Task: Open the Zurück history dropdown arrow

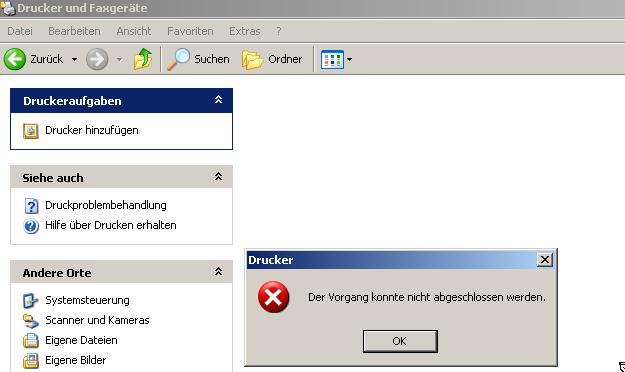Action: [75, 59]
